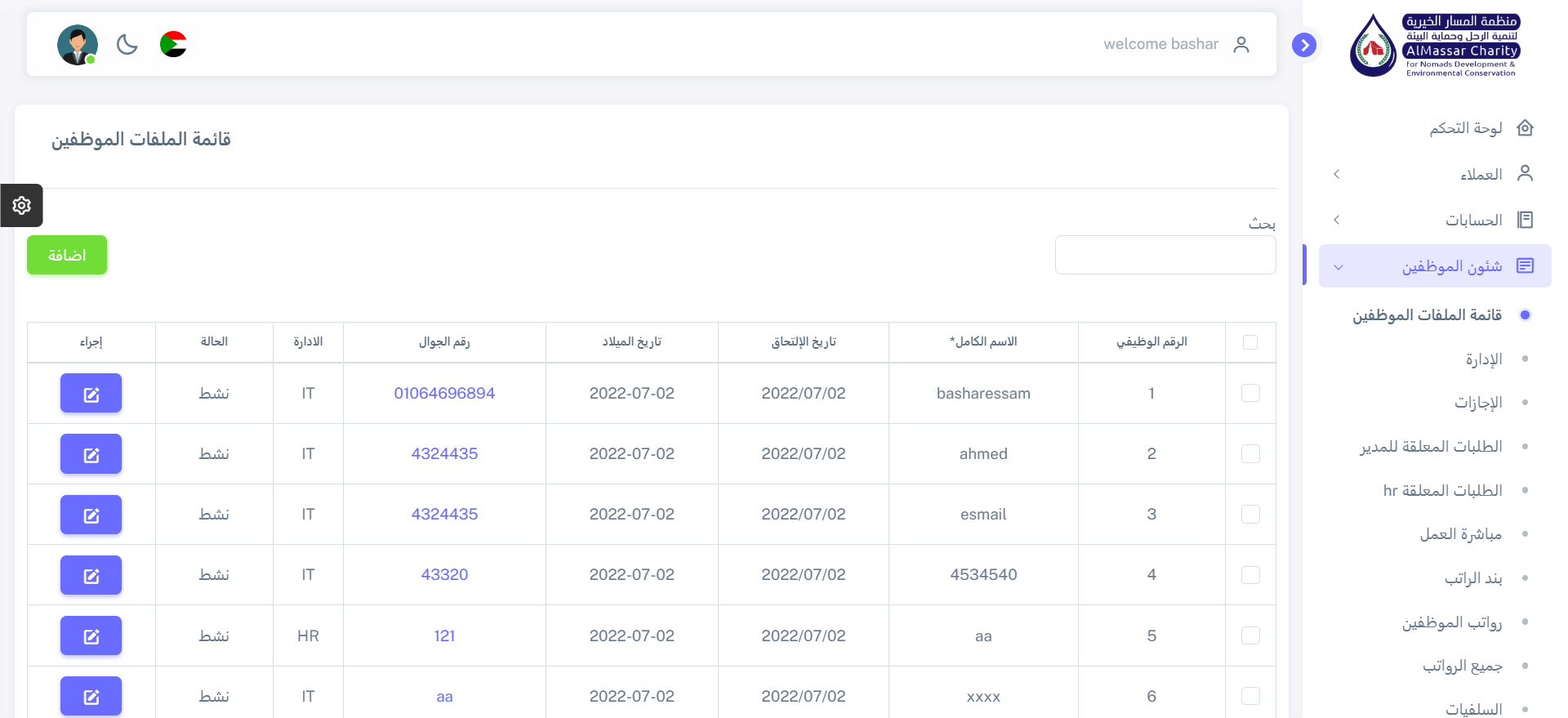Open الطلبات المعلقة hr
The height and width of the screenshot is (718, 1568).
[x=1442, y=490]
